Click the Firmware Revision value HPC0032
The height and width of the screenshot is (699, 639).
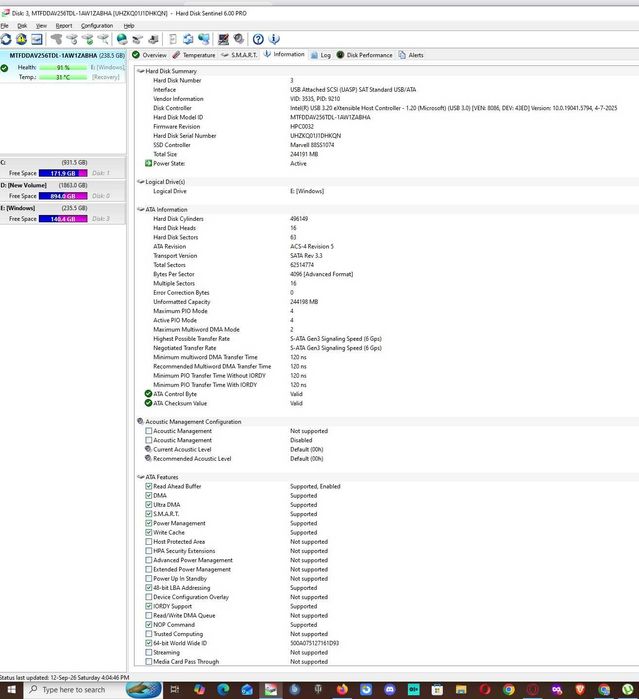302,127
